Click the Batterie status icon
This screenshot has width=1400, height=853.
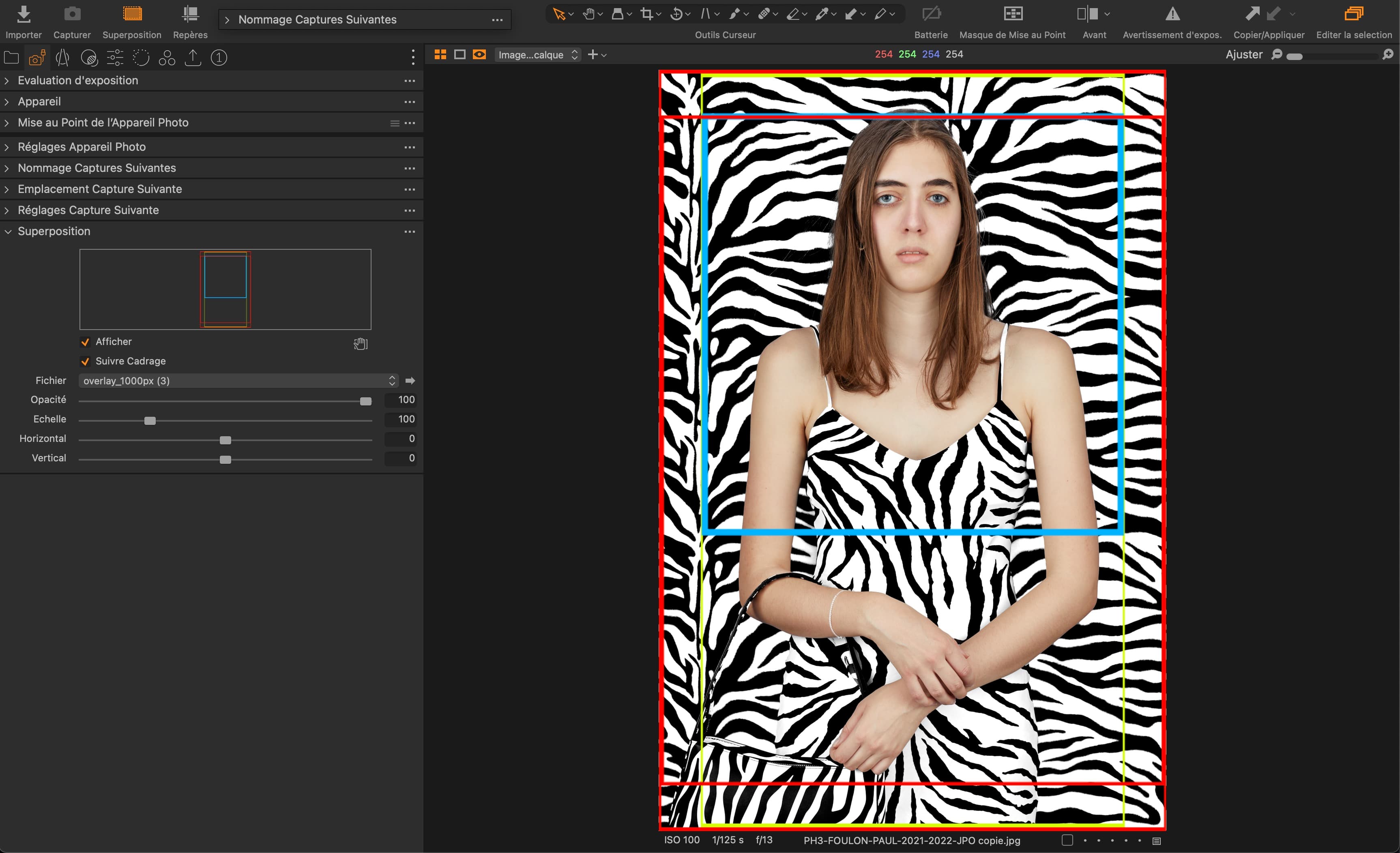(x=931, y=14)
